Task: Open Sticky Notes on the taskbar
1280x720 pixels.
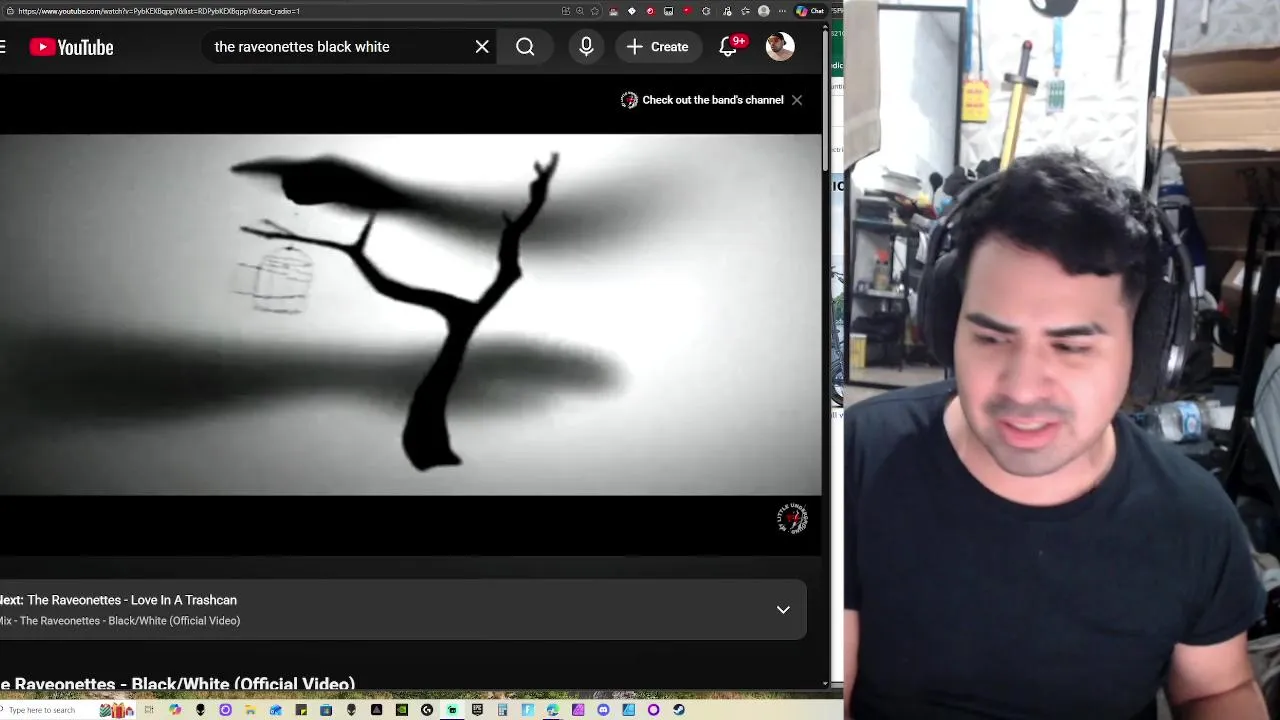Action: coord(301,710)
